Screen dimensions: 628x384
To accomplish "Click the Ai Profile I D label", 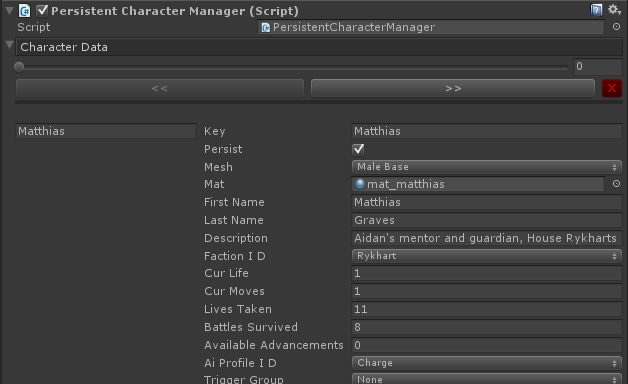I will [240, 363].
